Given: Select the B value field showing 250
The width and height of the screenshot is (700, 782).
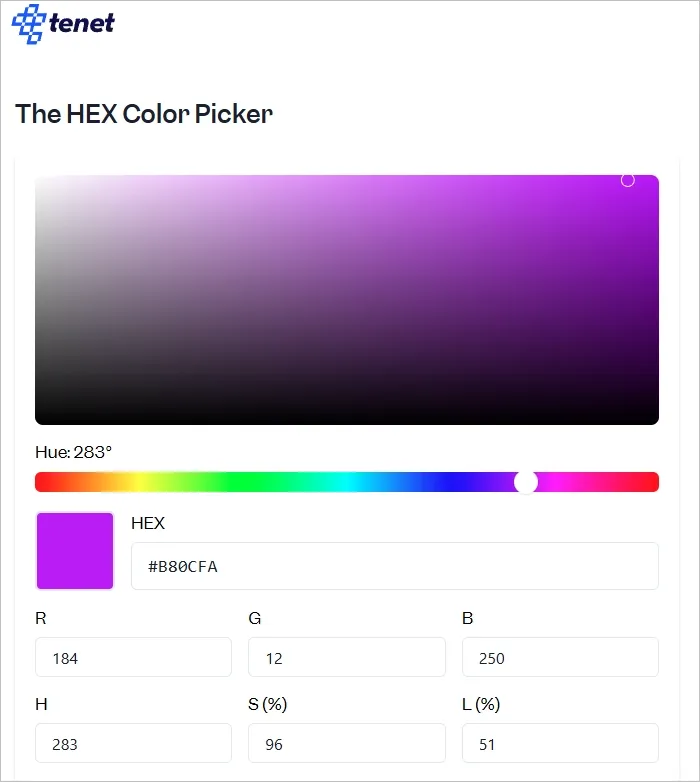Looking at the screenshot, I should click(560, 658).
